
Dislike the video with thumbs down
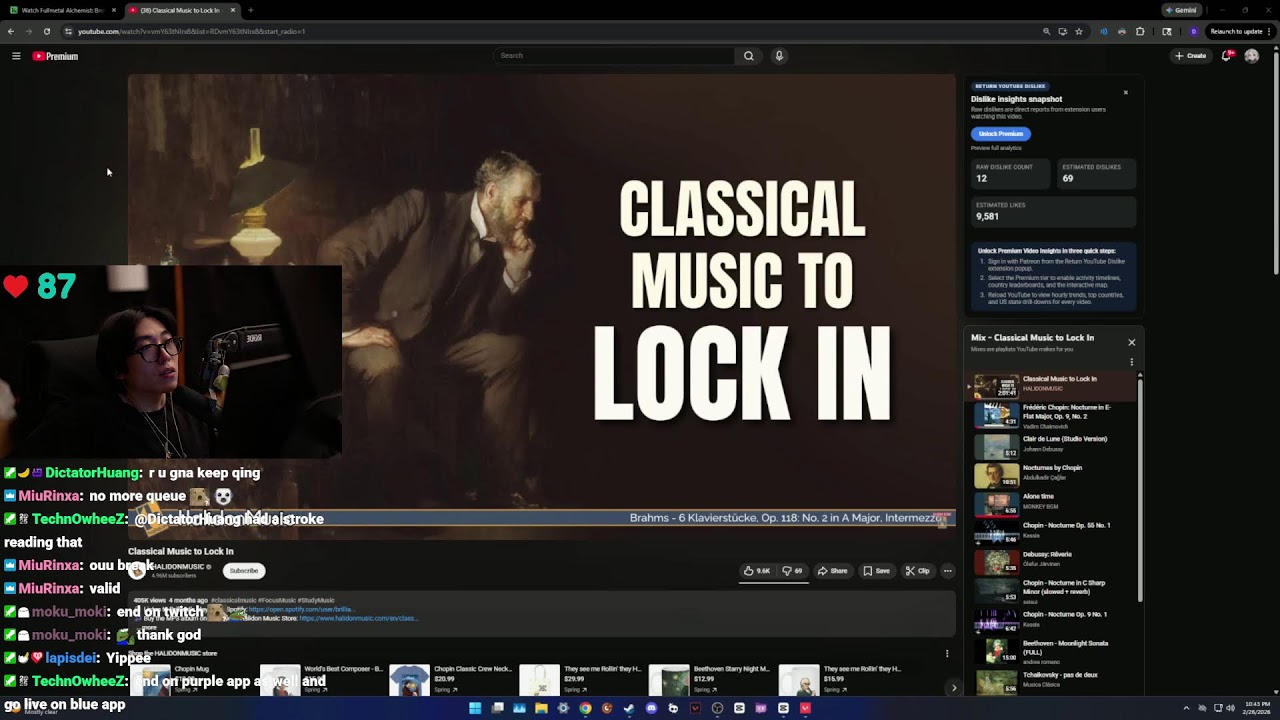(x=792, y=571)
